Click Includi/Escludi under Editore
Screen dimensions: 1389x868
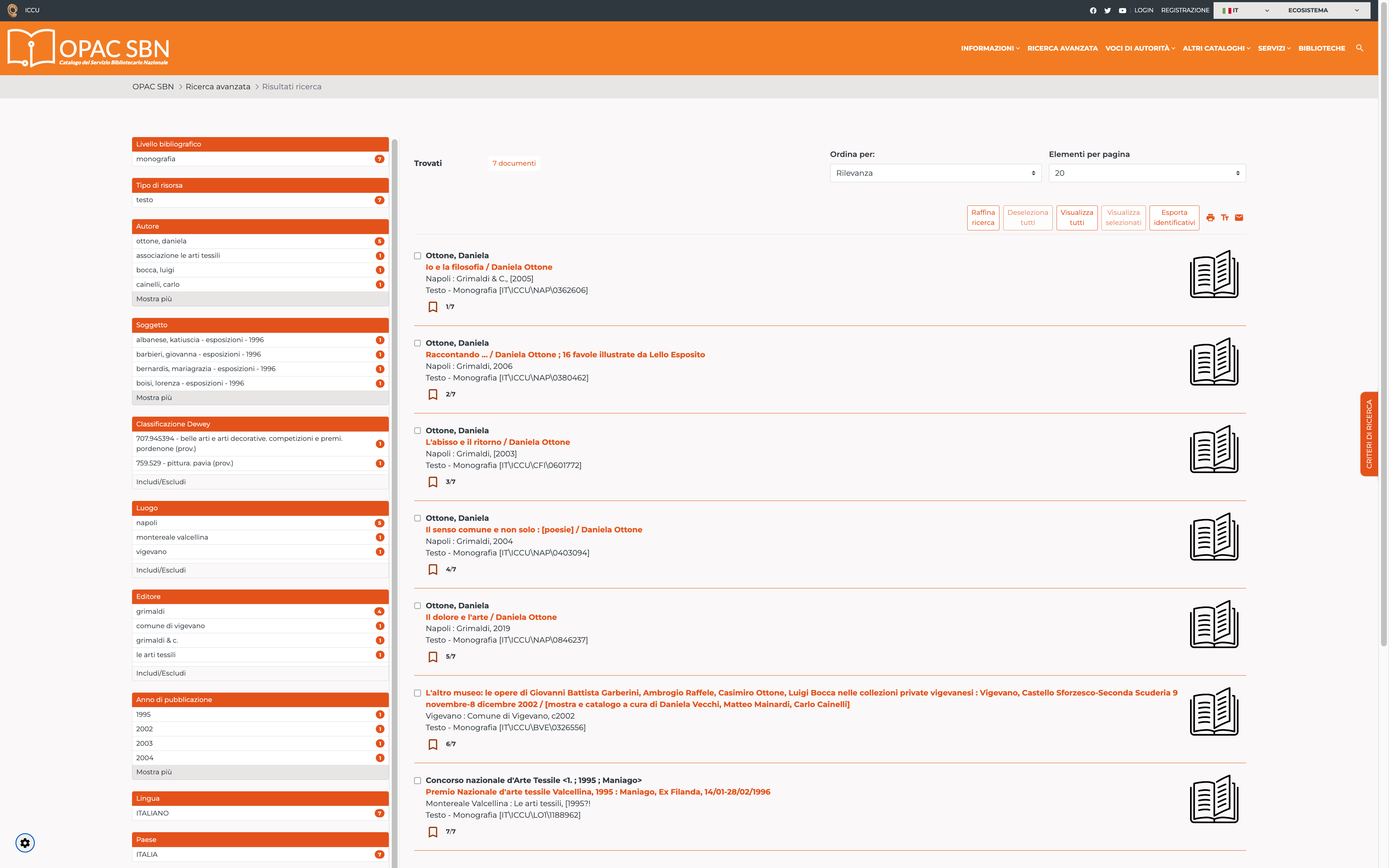tap(260, 673)
